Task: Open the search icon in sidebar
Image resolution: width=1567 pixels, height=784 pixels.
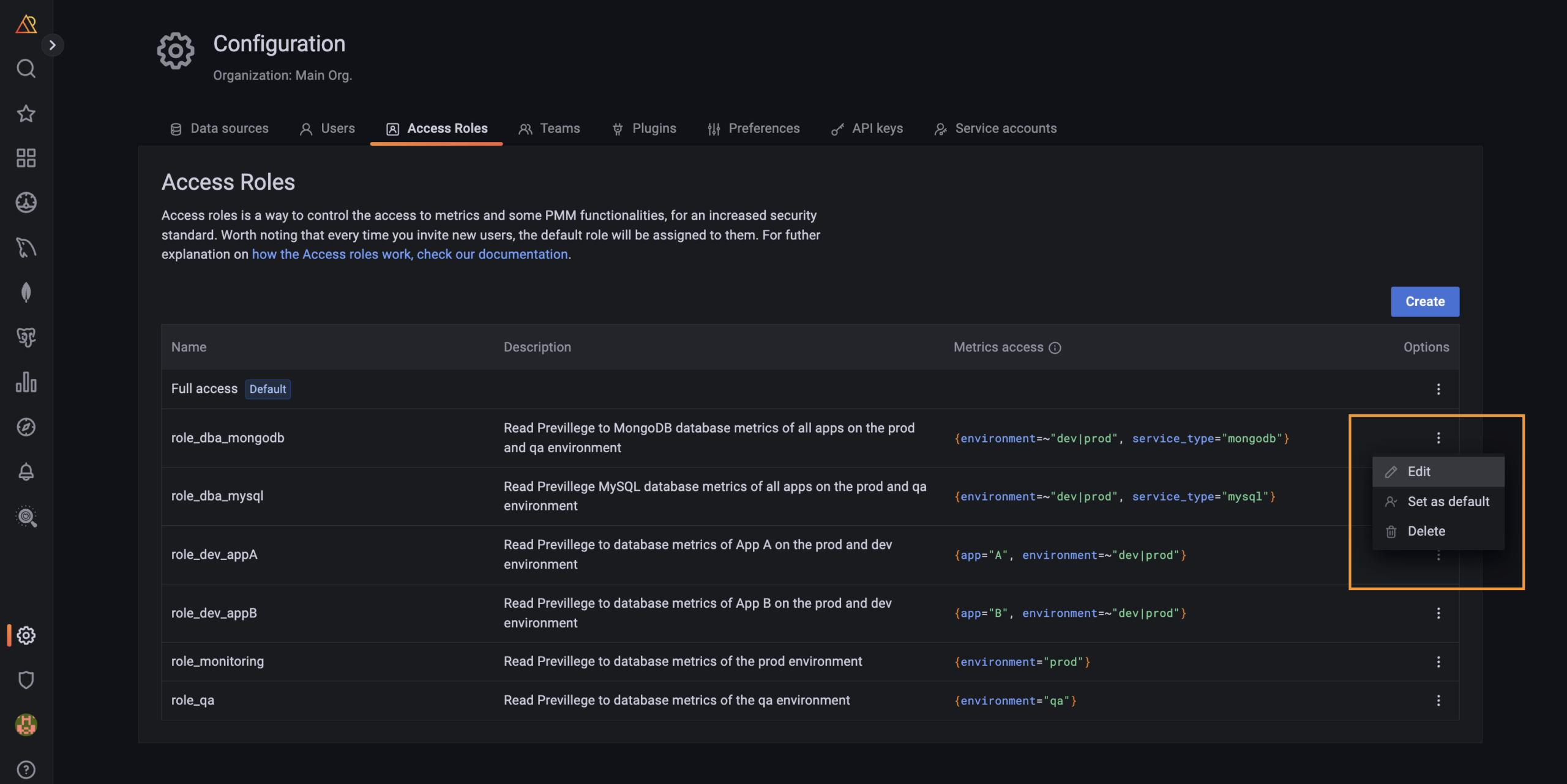Action: point(26,69)
